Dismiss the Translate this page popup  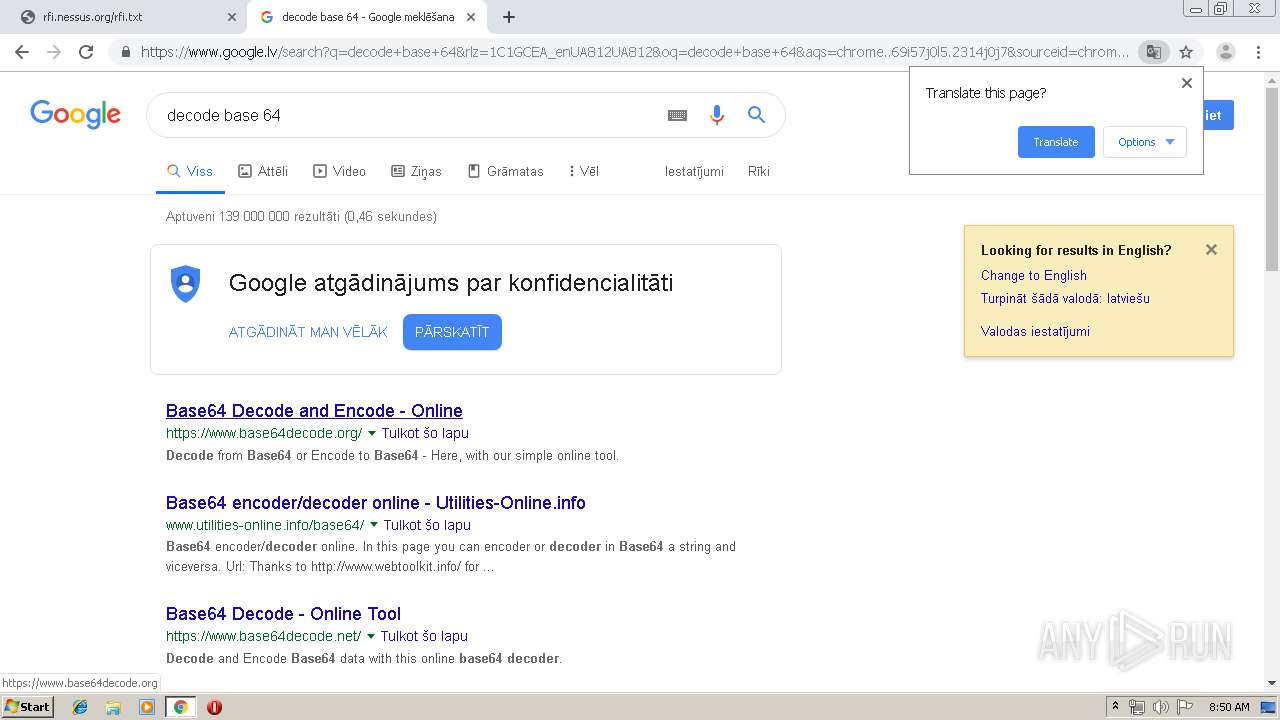click(1187, 83)
